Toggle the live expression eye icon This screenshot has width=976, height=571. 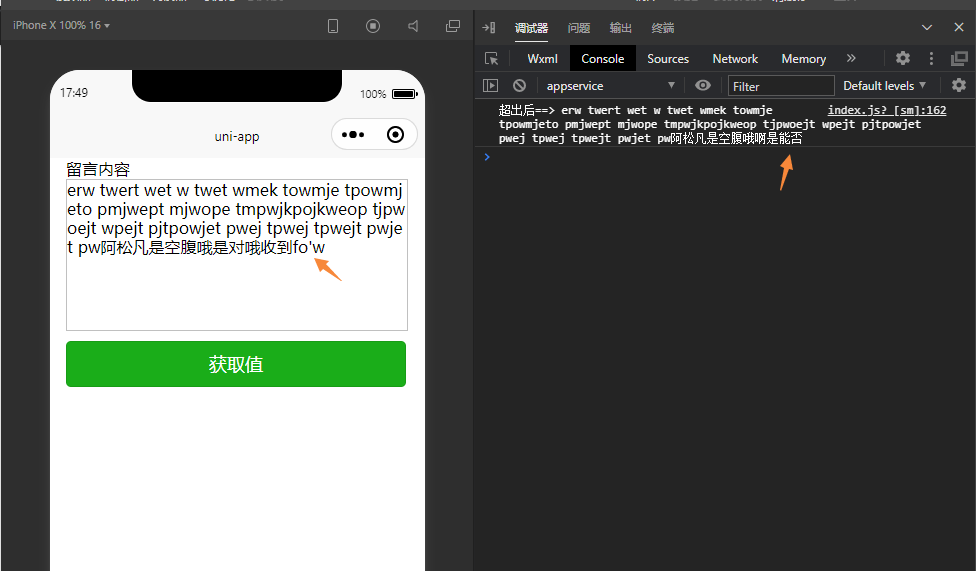point(703,85)
